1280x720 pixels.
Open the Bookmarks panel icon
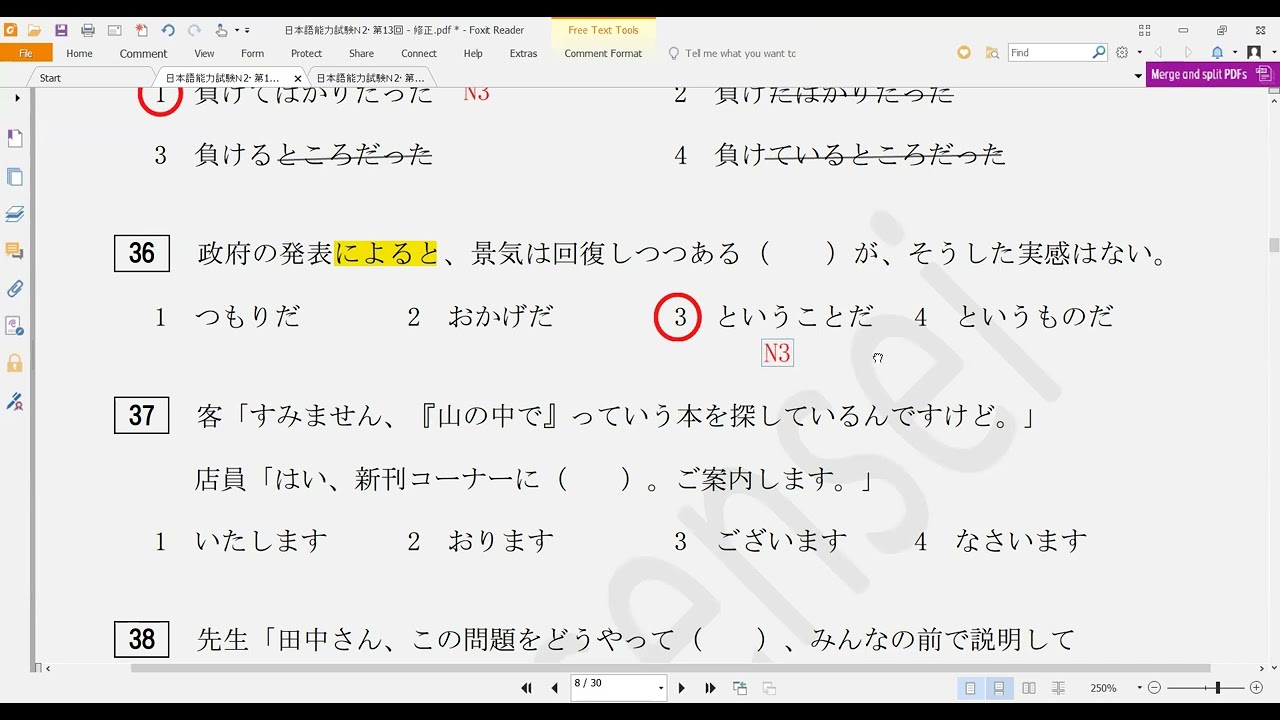[15, 139]
